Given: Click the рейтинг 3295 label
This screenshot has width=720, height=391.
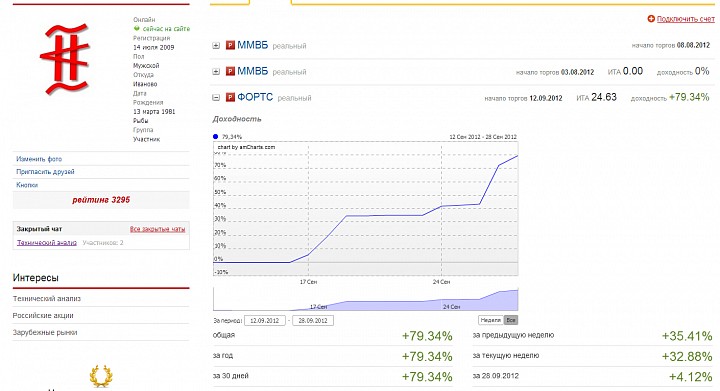Looking at the screenshot, I should [101, 200].
